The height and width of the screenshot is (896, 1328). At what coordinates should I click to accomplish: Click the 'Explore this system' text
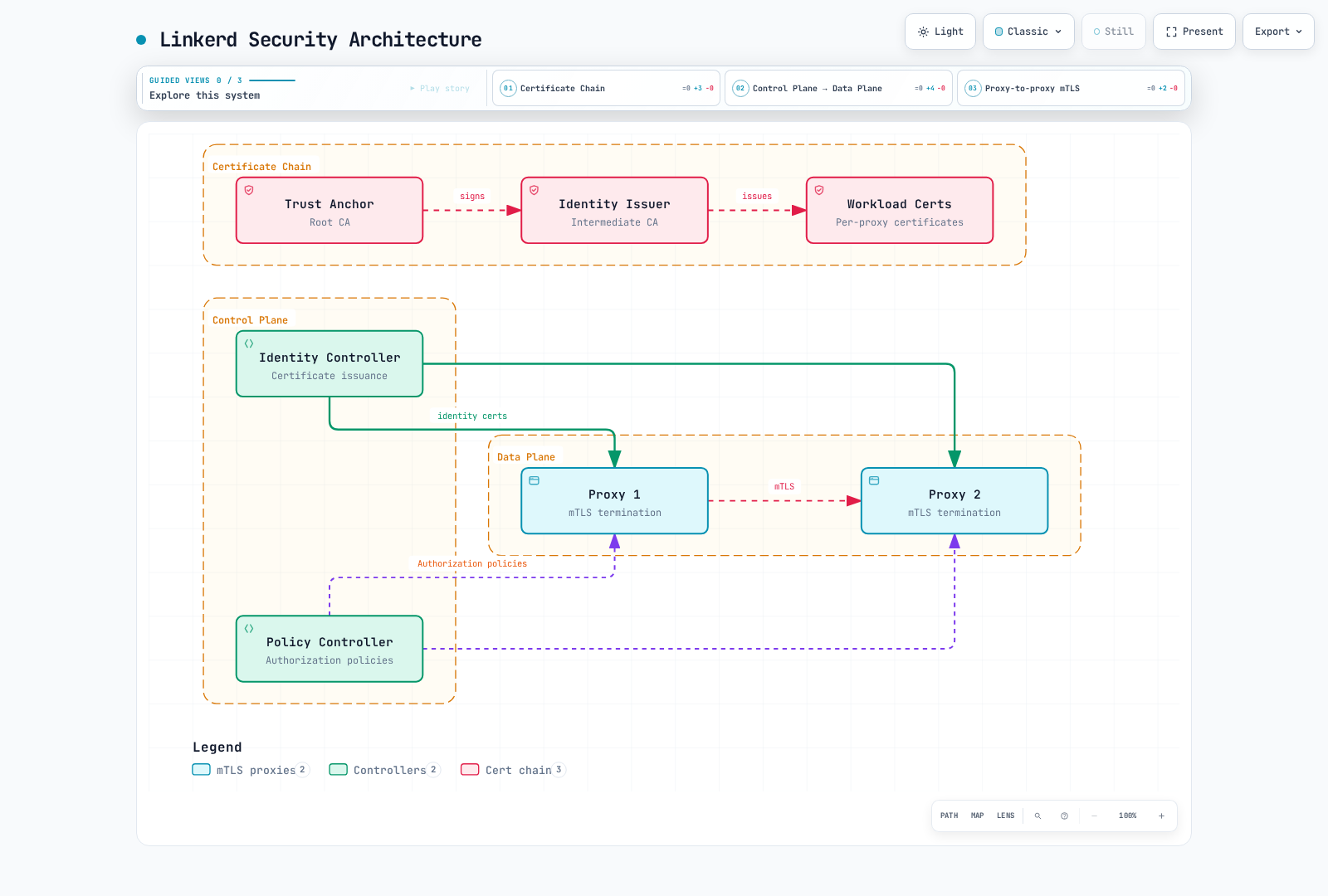click(204, 95)
